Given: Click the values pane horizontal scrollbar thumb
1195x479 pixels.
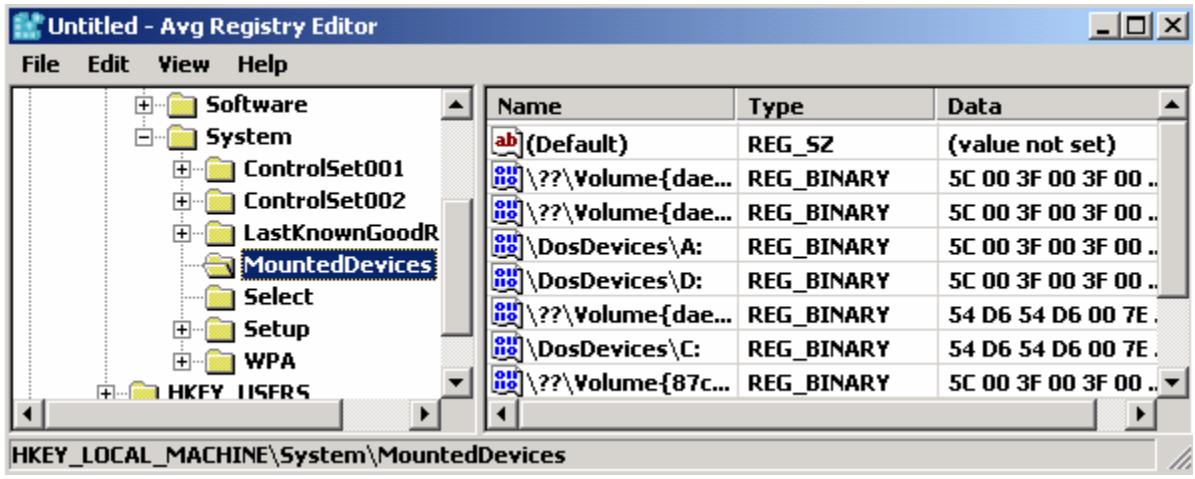Looking at the screenshot, I should [x=806, y=414].
